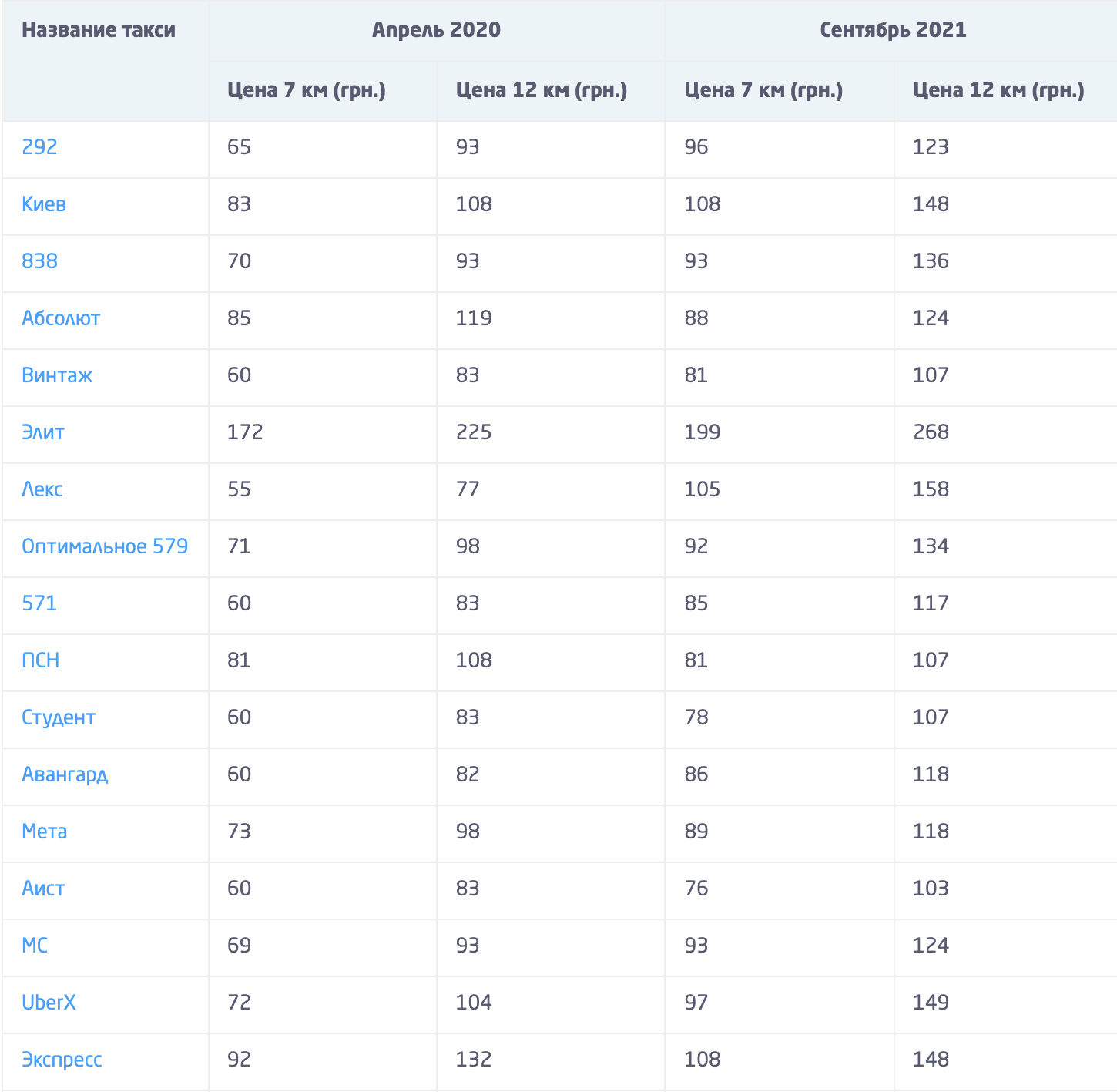Click the Мета taxi link

(x=45, y=831)
